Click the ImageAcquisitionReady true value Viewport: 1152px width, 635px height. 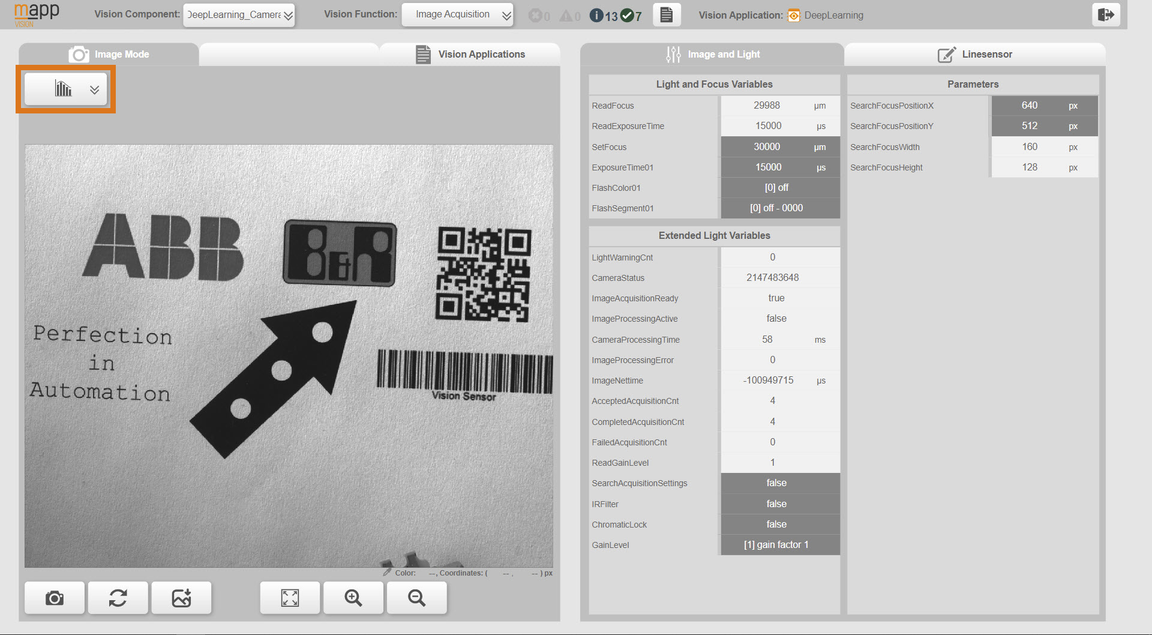coord(780,298)
